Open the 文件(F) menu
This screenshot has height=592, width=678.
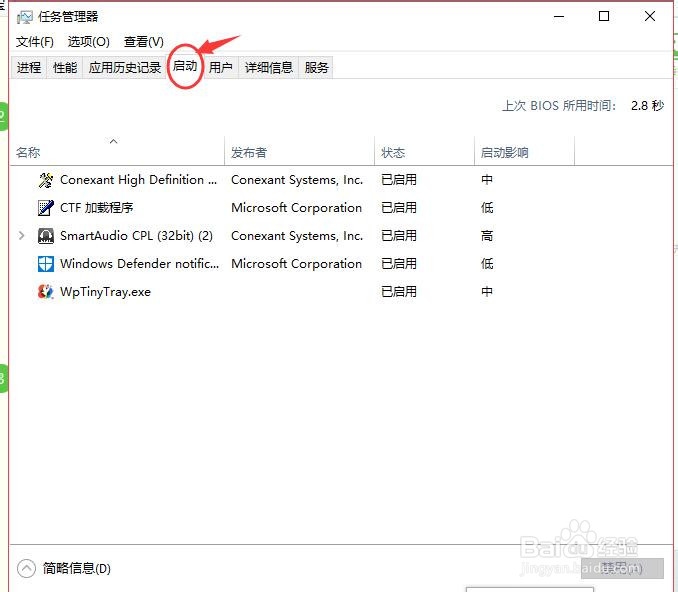coord(35,42)
